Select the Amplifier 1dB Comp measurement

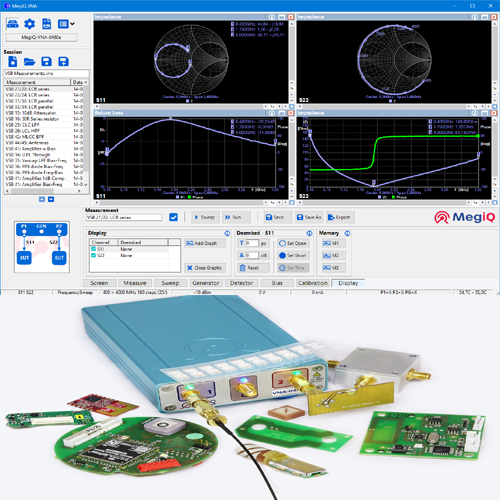point(44,178)
